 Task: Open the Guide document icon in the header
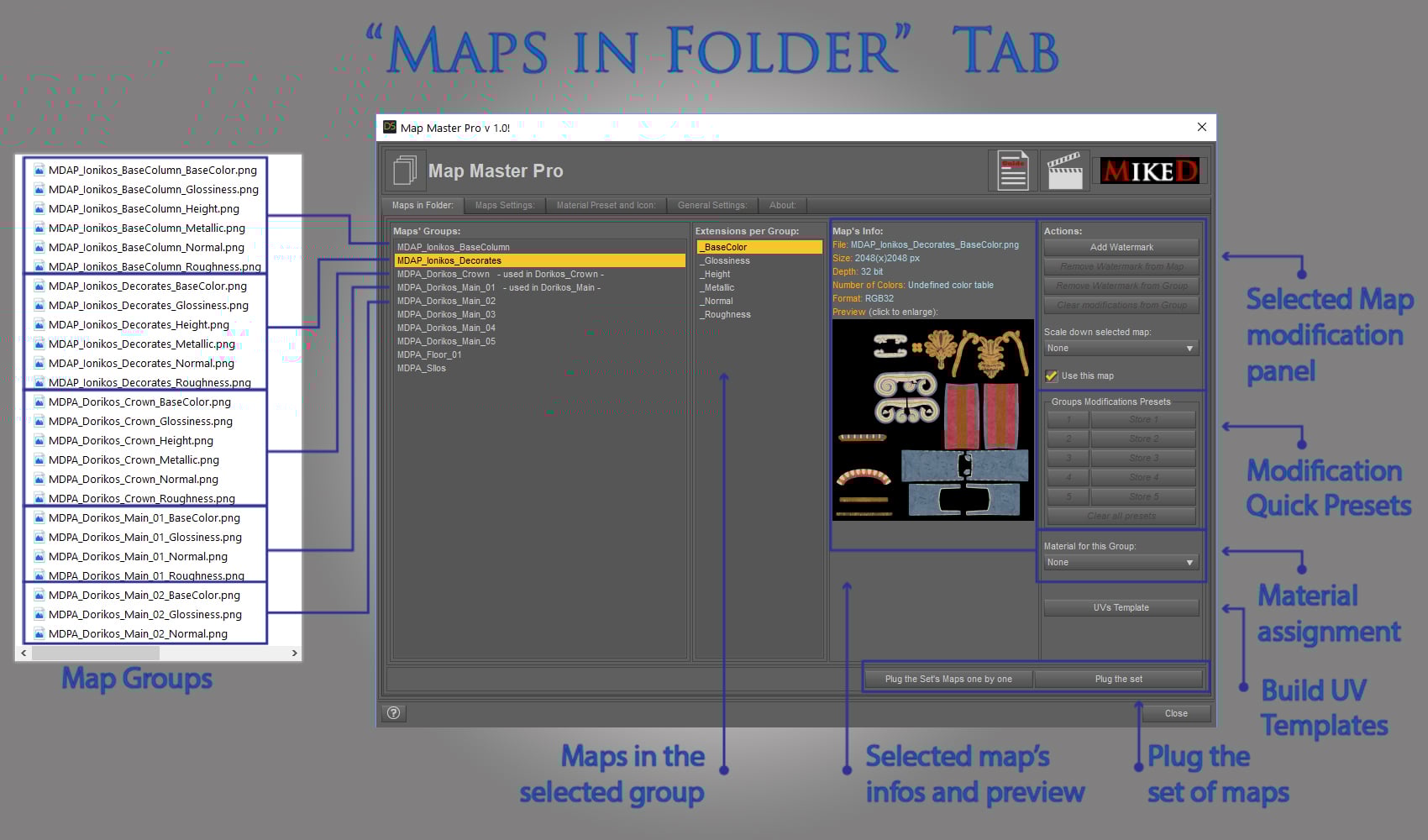click(x=1011, y=170)
